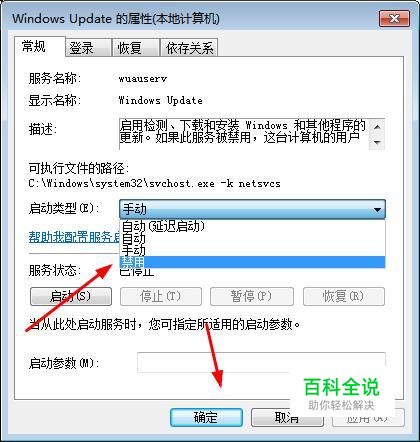
Task: Click description scrollbar up arrow
Action: [x=377, y=127]
